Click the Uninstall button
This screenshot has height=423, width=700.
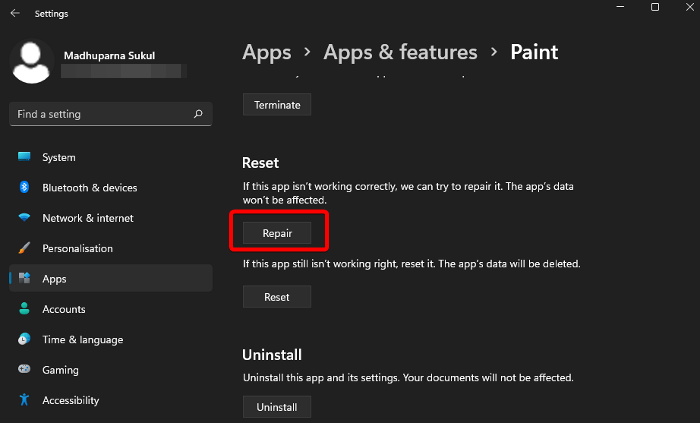coord(277,407)
